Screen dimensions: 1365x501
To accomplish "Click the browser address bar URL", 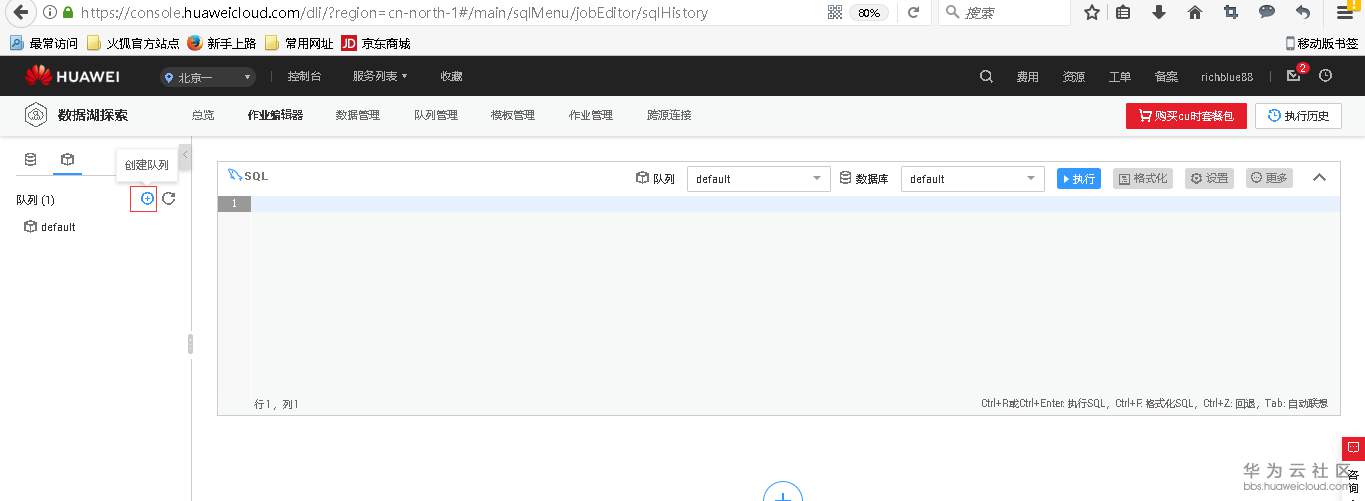I will pyautogui.click(x=394, y=13).
